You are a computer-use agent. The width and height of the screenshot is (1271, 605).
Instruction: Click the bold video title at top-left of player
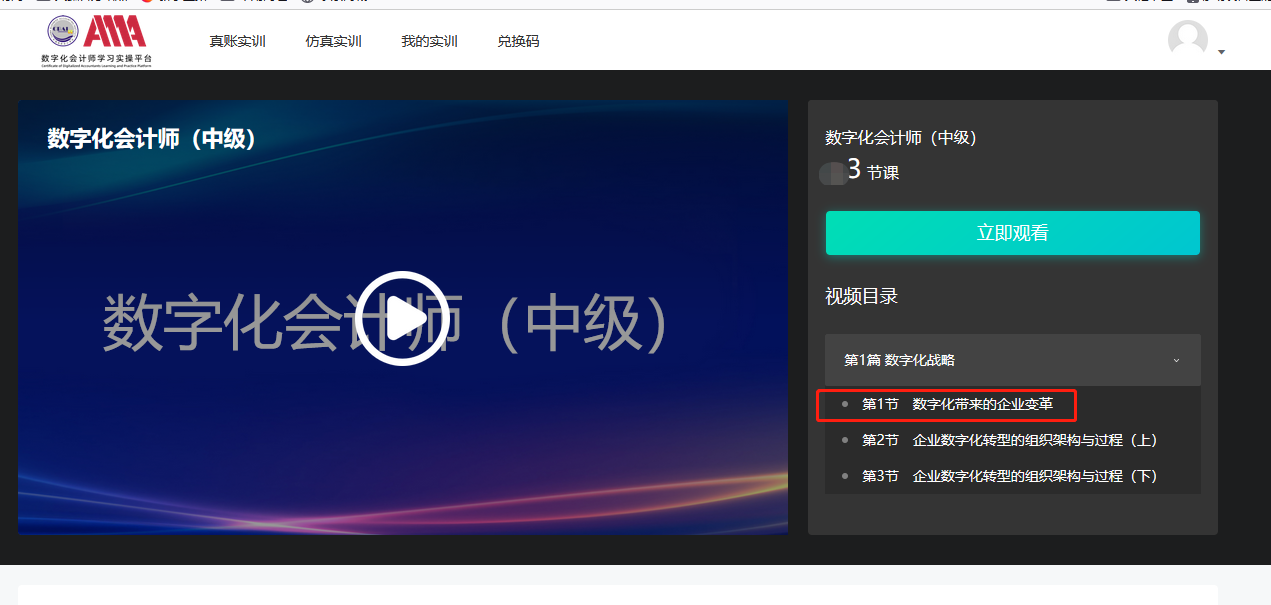point(152,138)
